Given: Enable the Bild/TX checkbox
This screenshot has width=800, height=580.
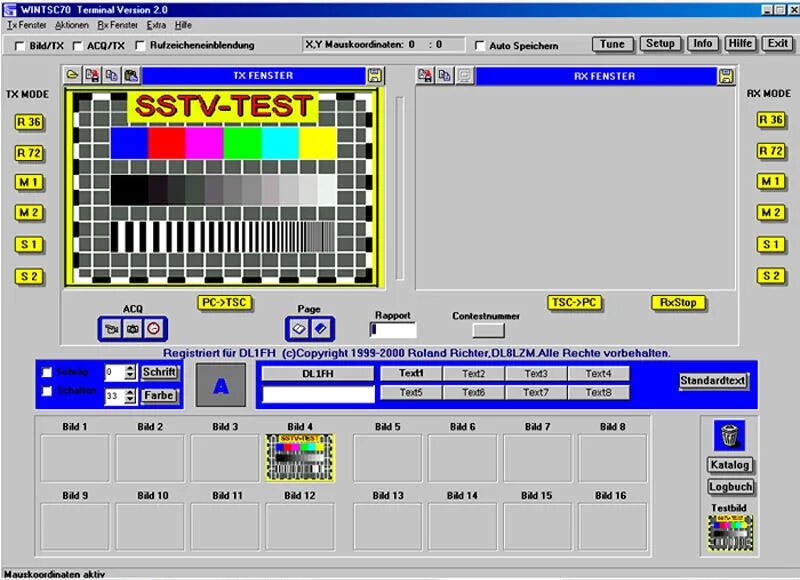Looking at the screenshot, I should 17,44.
